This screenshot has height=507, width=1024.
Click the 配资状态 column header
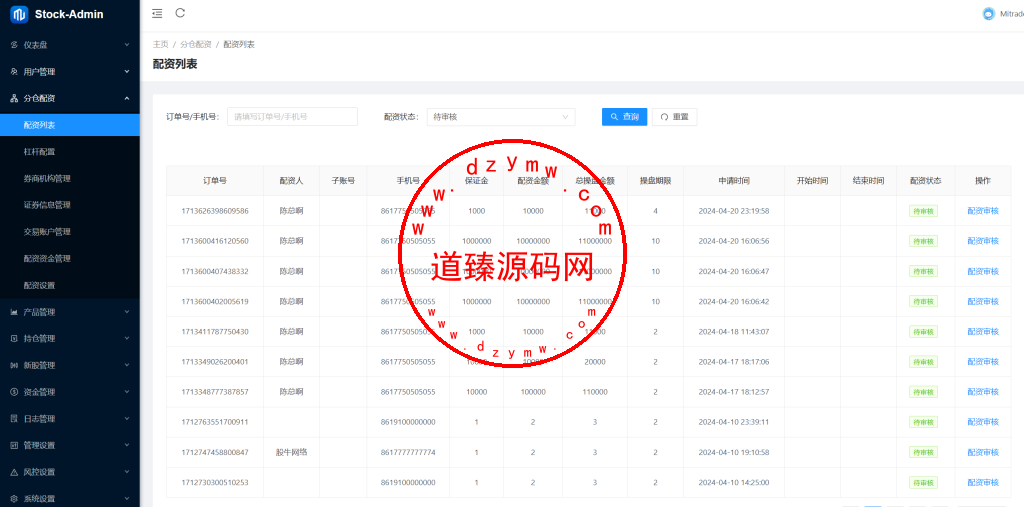click(x=925, y=181)
